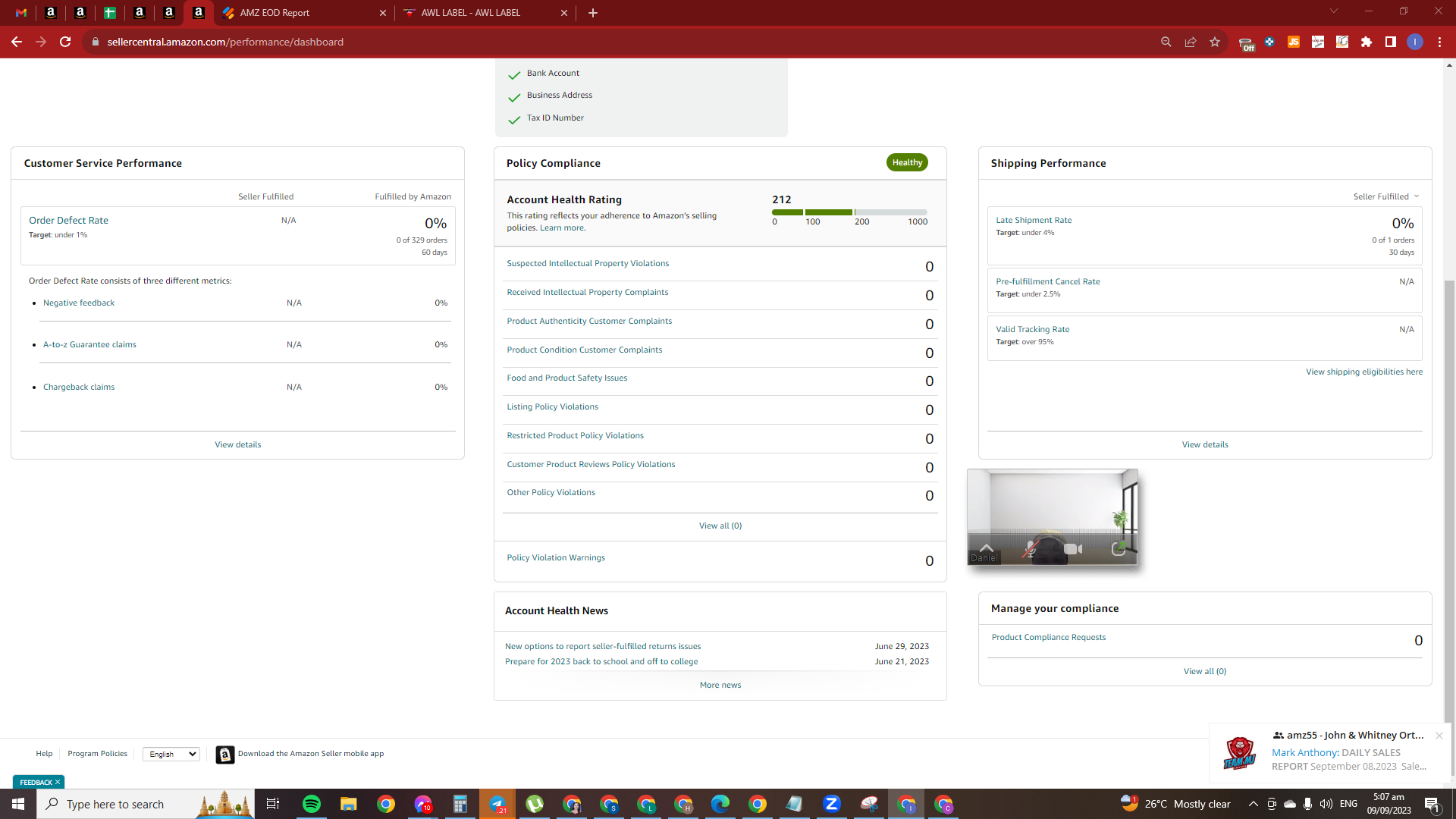Go back to the previous page

coord(17,42)
